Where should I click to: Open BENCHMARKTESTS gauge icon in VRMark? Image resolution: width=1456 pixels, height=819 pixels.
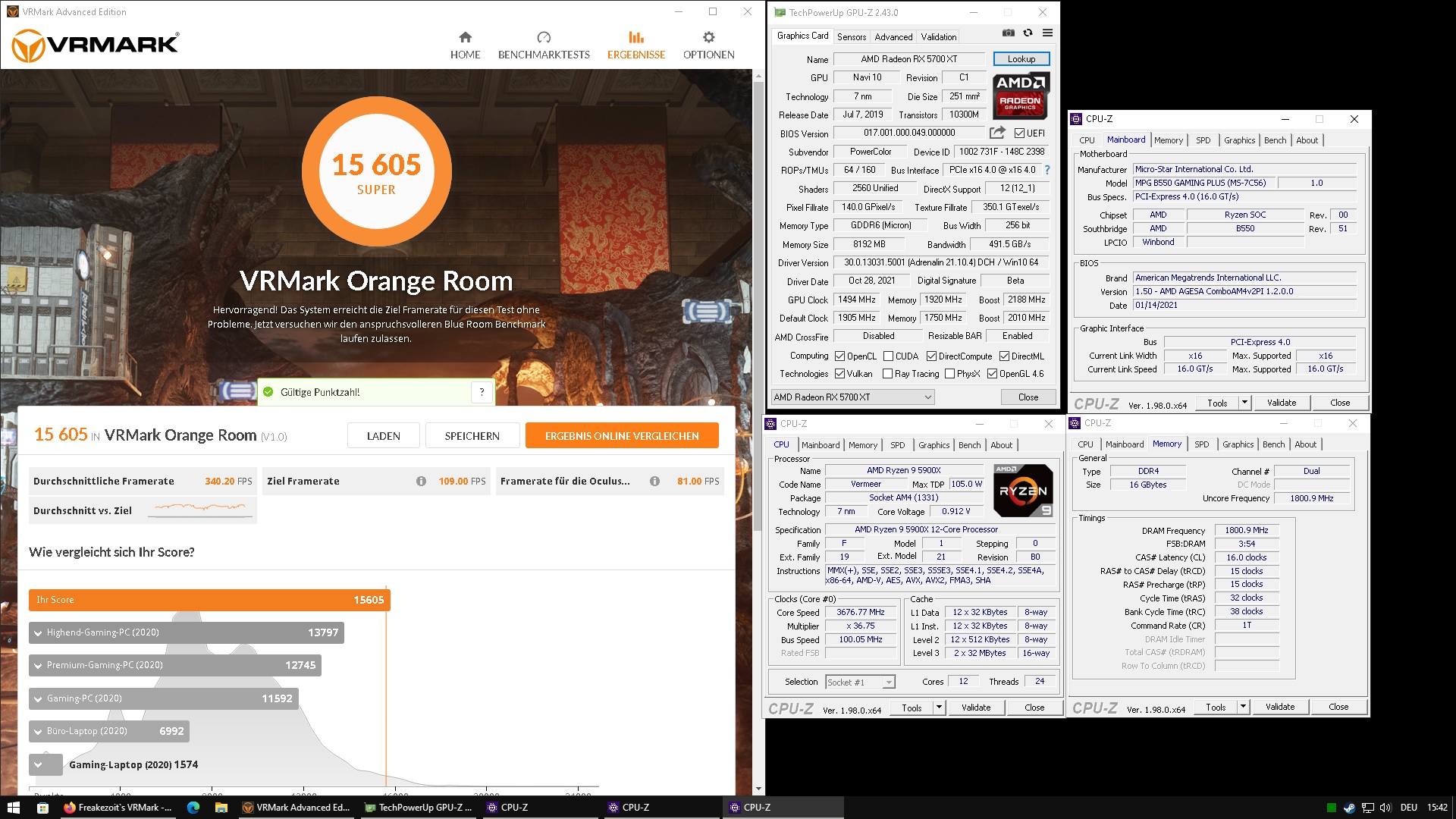tap(544, 37)
